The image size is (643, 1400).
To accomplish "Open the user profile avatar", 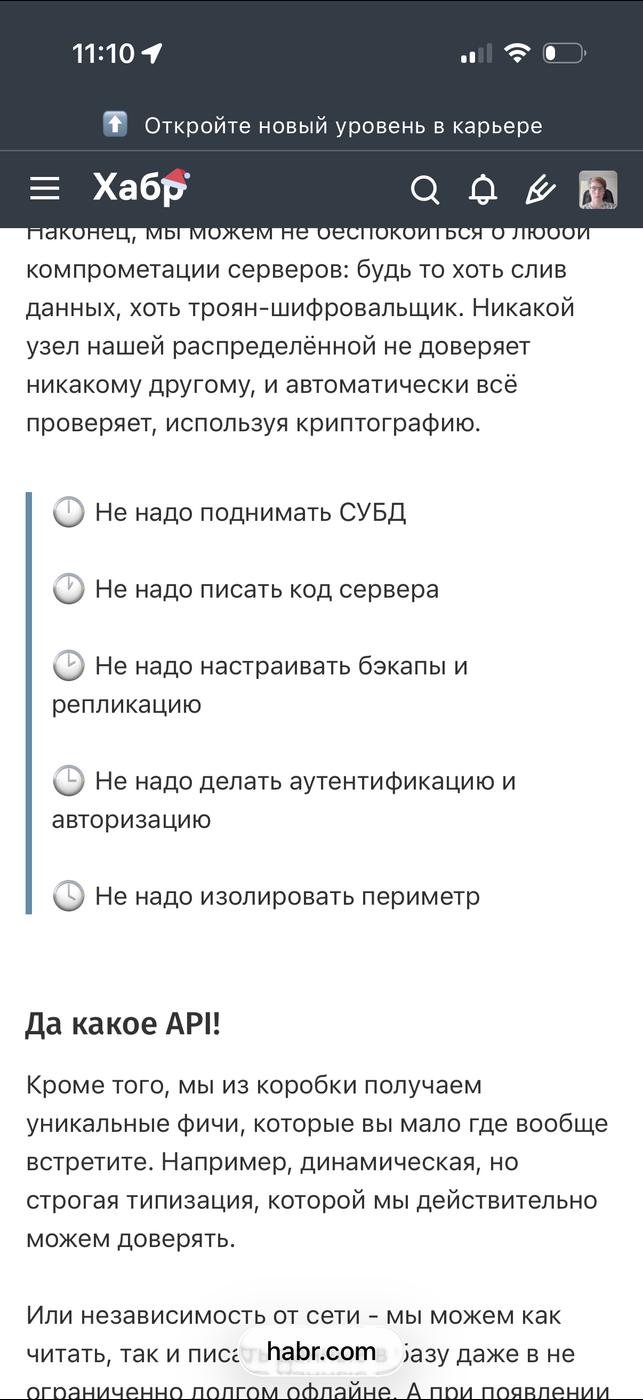I will click(x=598, y=189).
